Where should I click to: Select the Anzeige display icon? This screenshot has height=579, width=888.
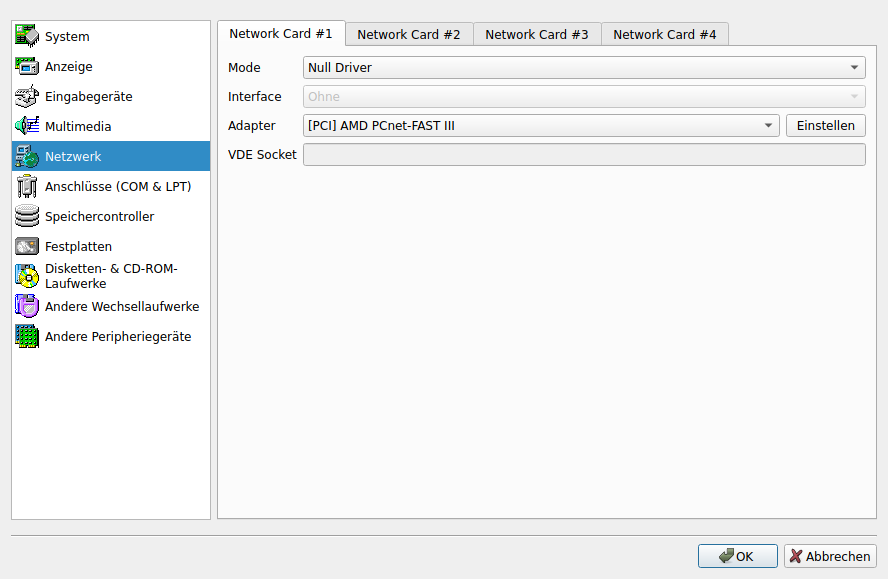pyautogui.click(x=27, y=67)
